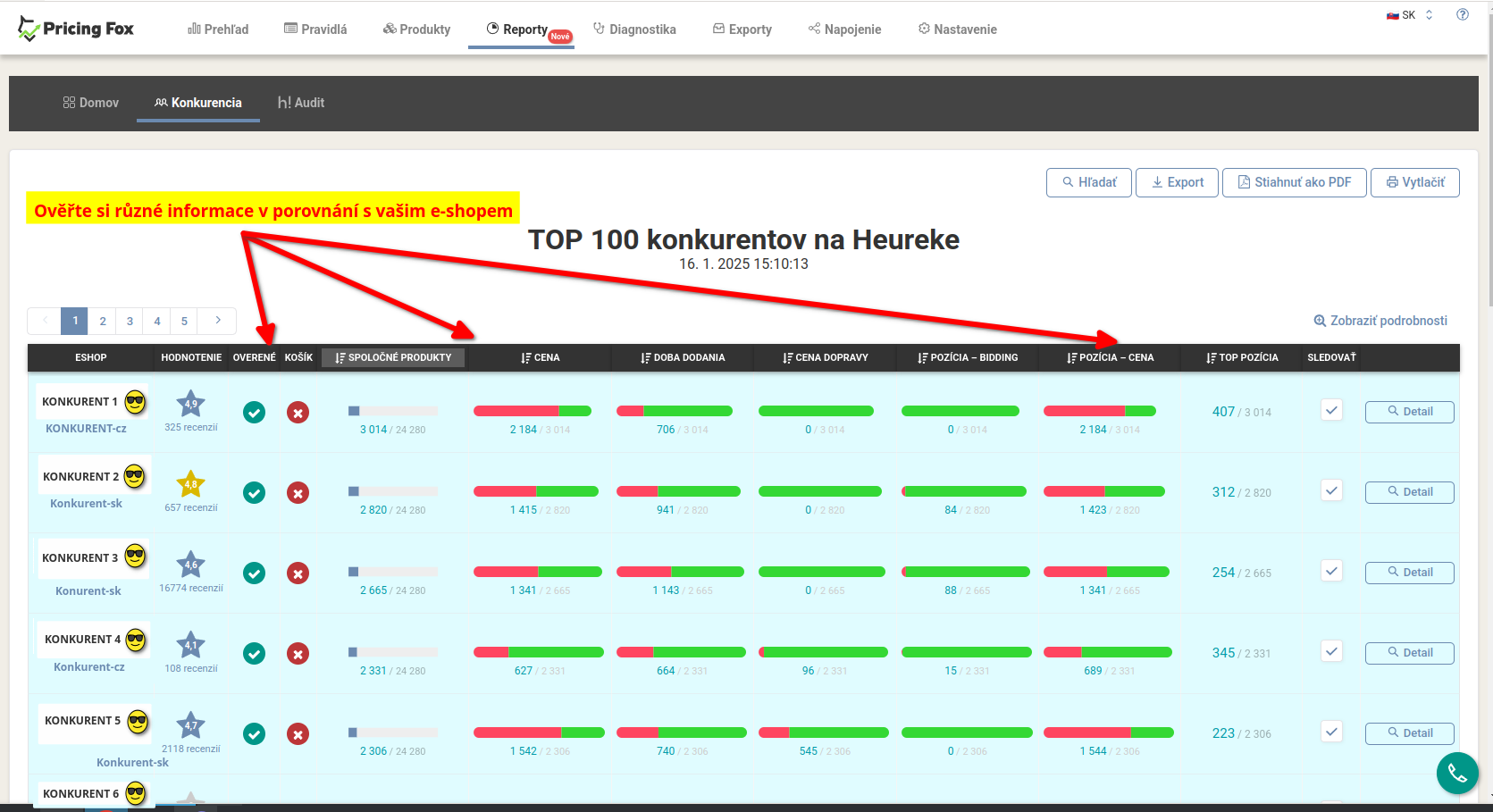Viewport: 1493px width, 812px height.
Task: Click Zobraziť podrobnosti link
Action: 1380,321
